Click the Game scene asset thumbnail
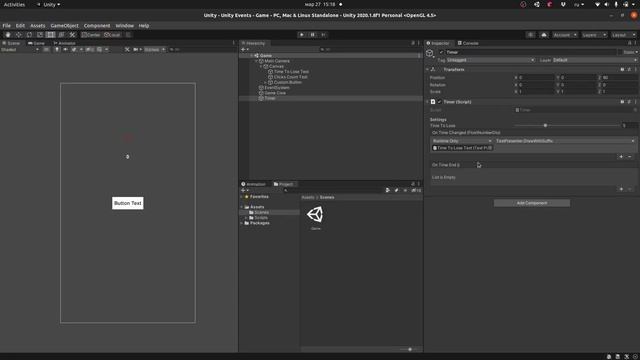This screenshot has height=360, width=640. pyautogui.click(x=316, y=215)
